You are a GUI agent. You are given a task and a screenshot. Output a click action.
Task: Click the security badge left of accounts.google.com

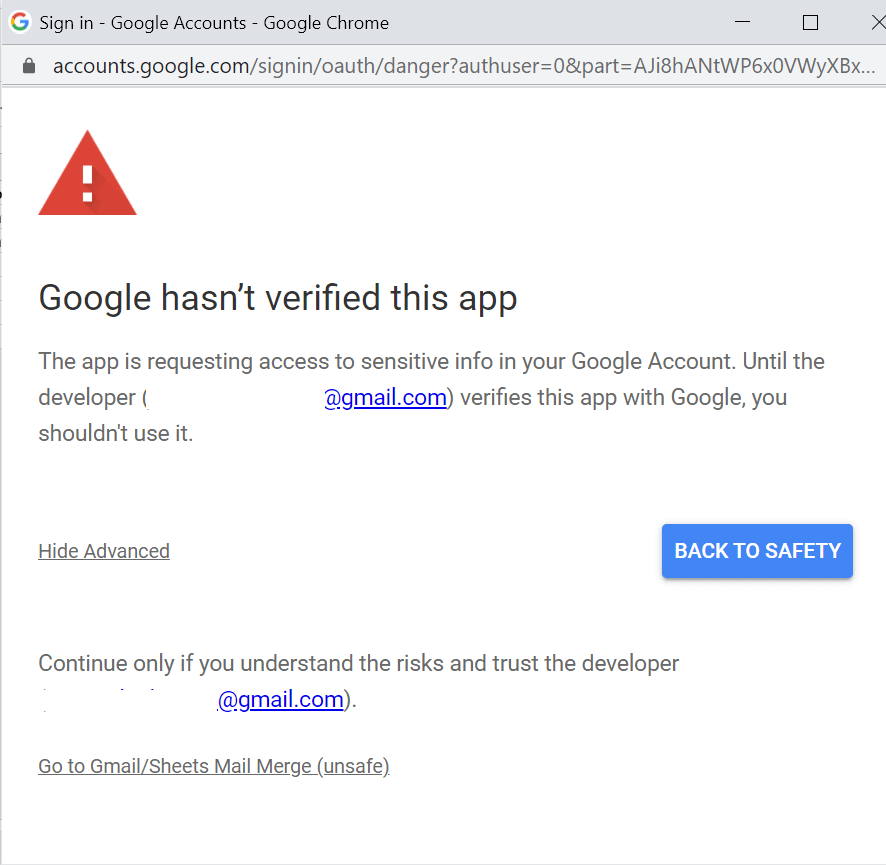click(28, 66)
